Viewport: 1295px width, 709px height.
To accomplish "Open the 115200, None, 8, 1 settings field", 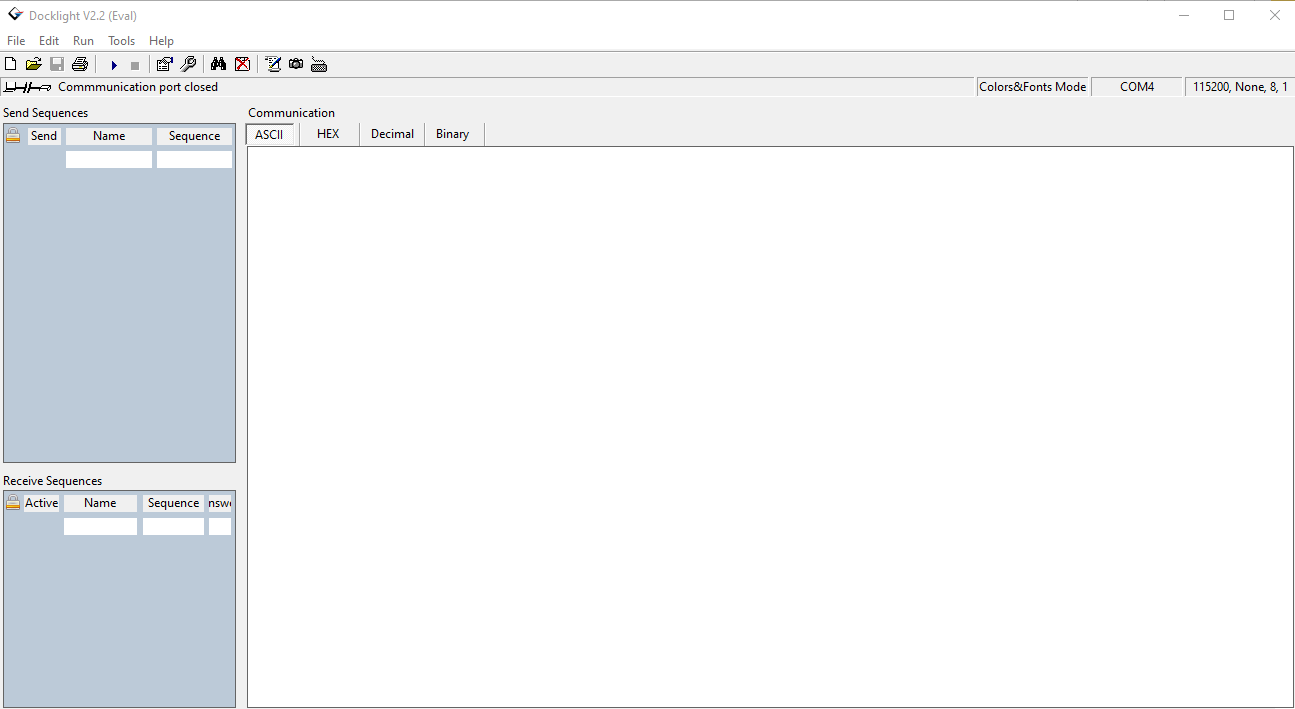I will 1240,86.
